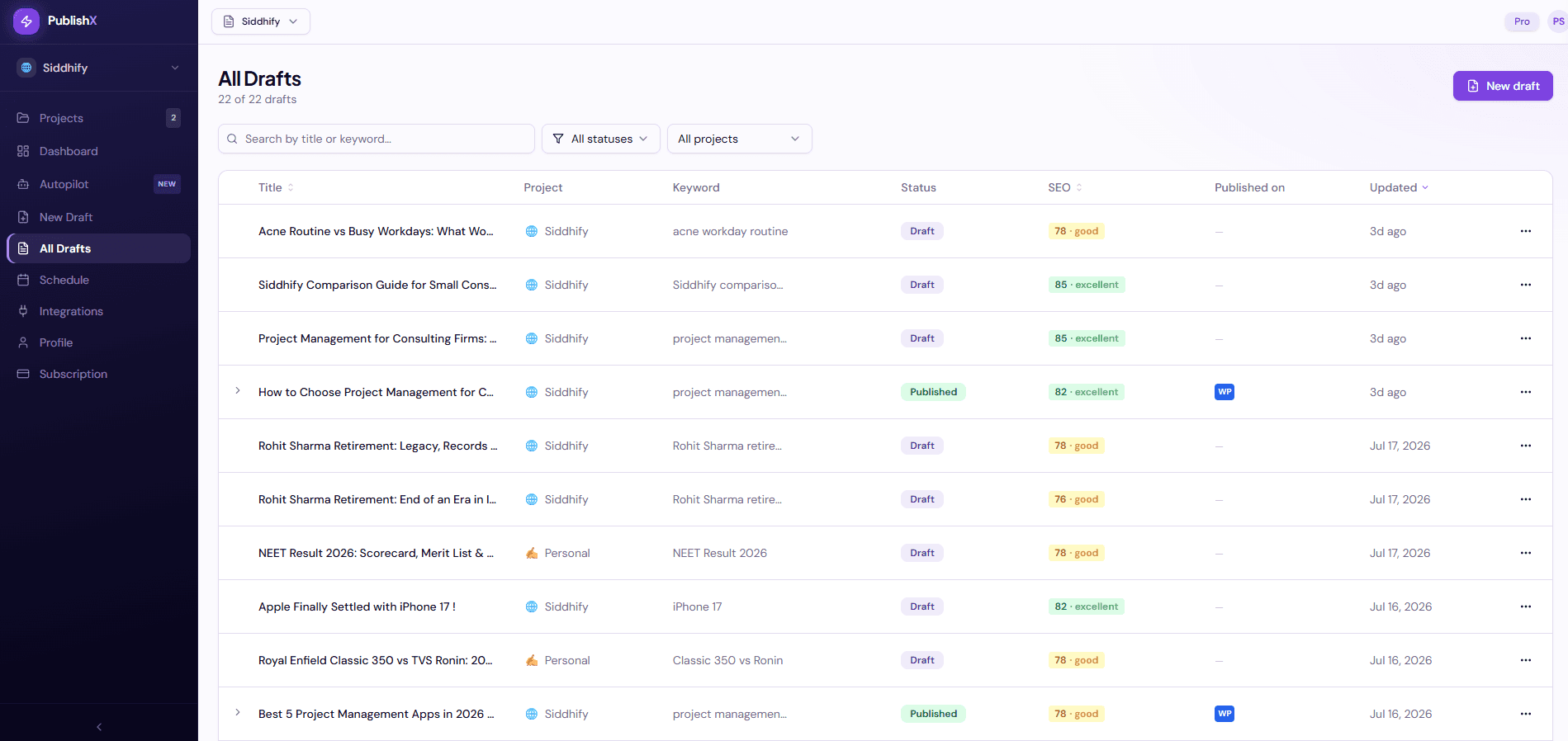Open more options for Apple Finally Settled draft
The image size is (1568, 741).
[x=1526, y=606]
